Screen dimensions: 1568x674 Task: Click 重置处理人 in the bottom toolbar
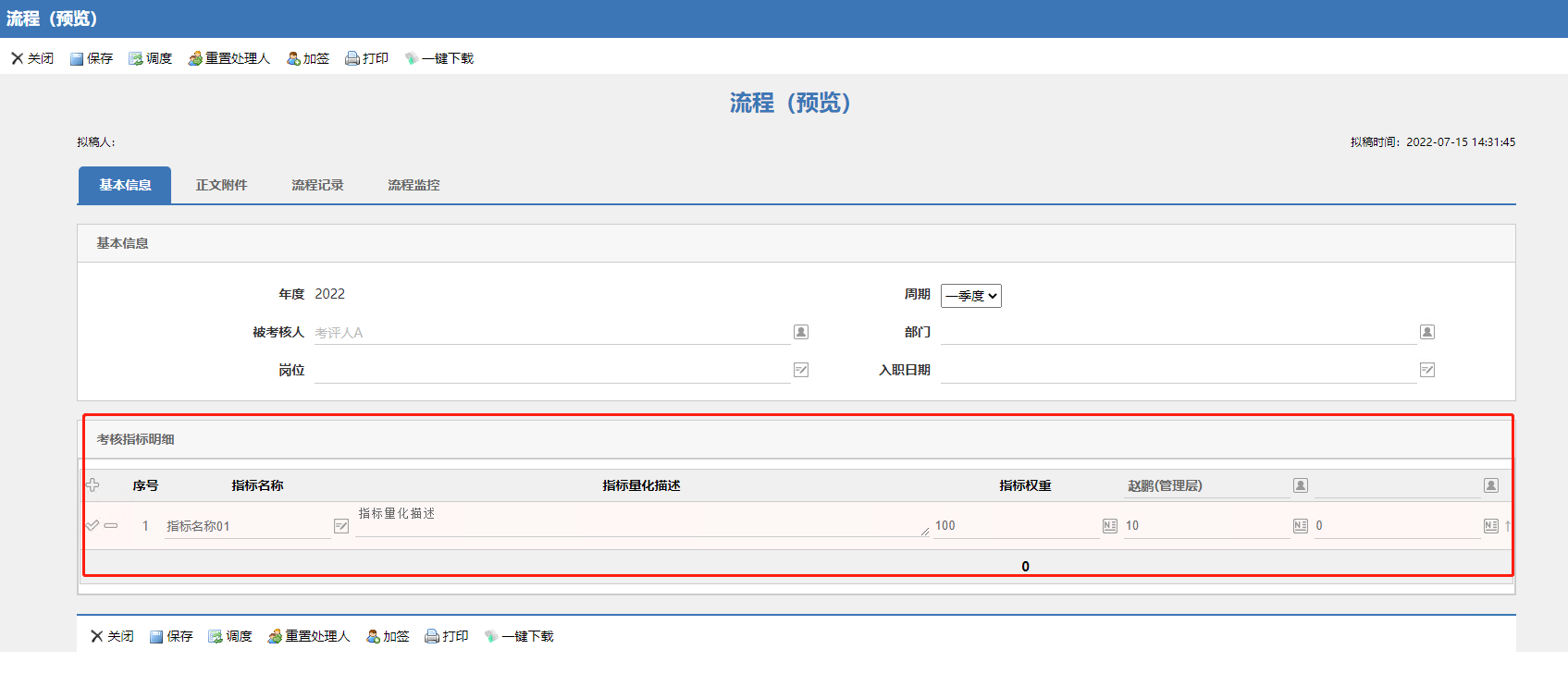pyautogui.click(x=309, y=636)
